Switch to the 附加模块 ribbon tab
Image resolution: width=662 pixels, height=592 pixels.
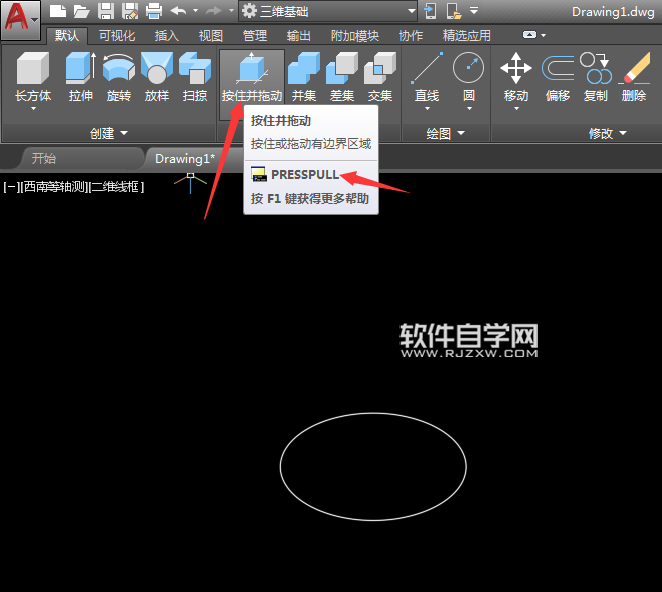(x=355, y=35)
